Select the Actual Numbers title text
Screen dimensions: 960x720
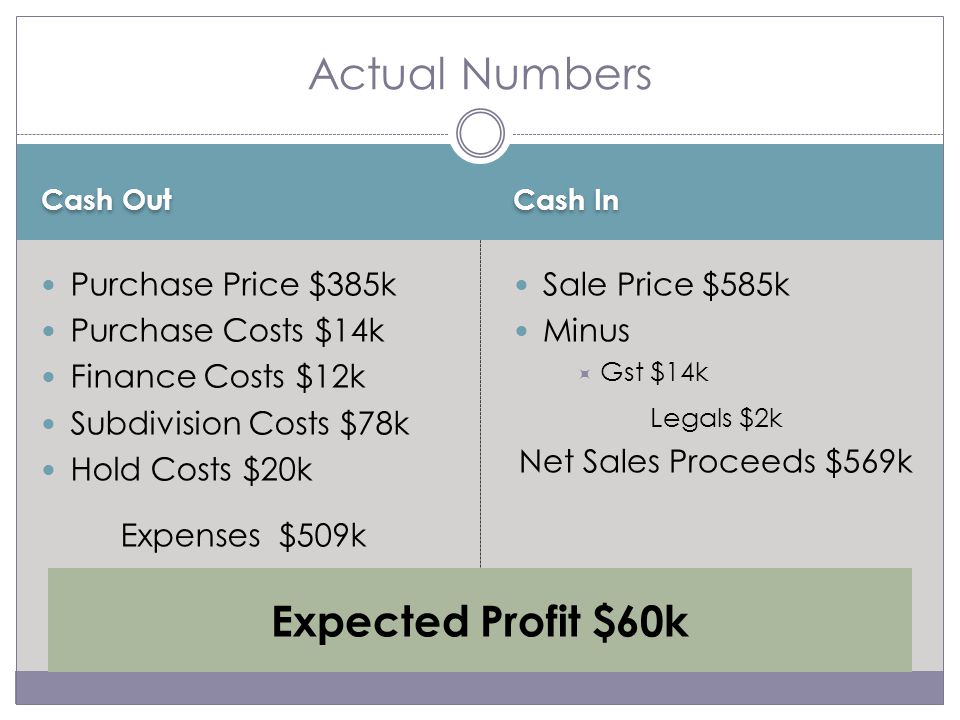click(x=480, y=74)
